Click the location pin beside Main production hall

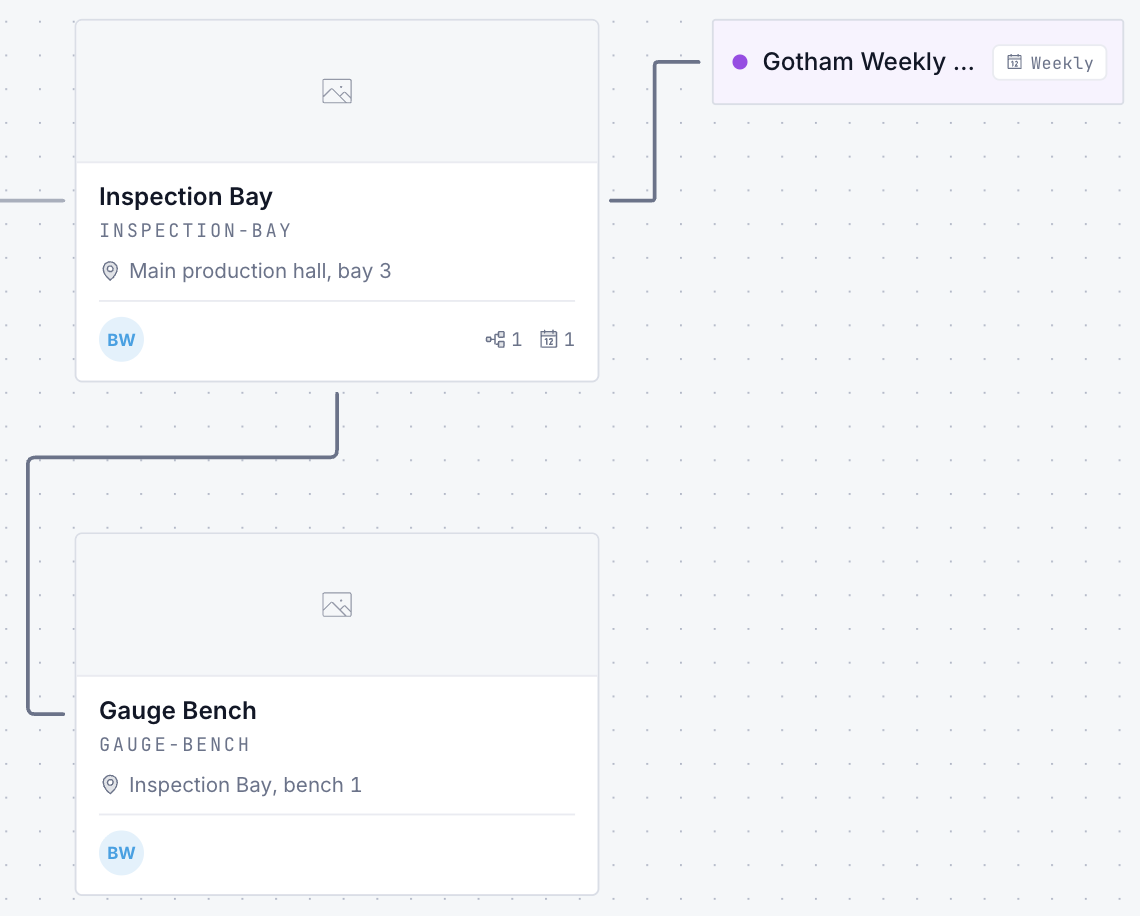pos(110,271)
